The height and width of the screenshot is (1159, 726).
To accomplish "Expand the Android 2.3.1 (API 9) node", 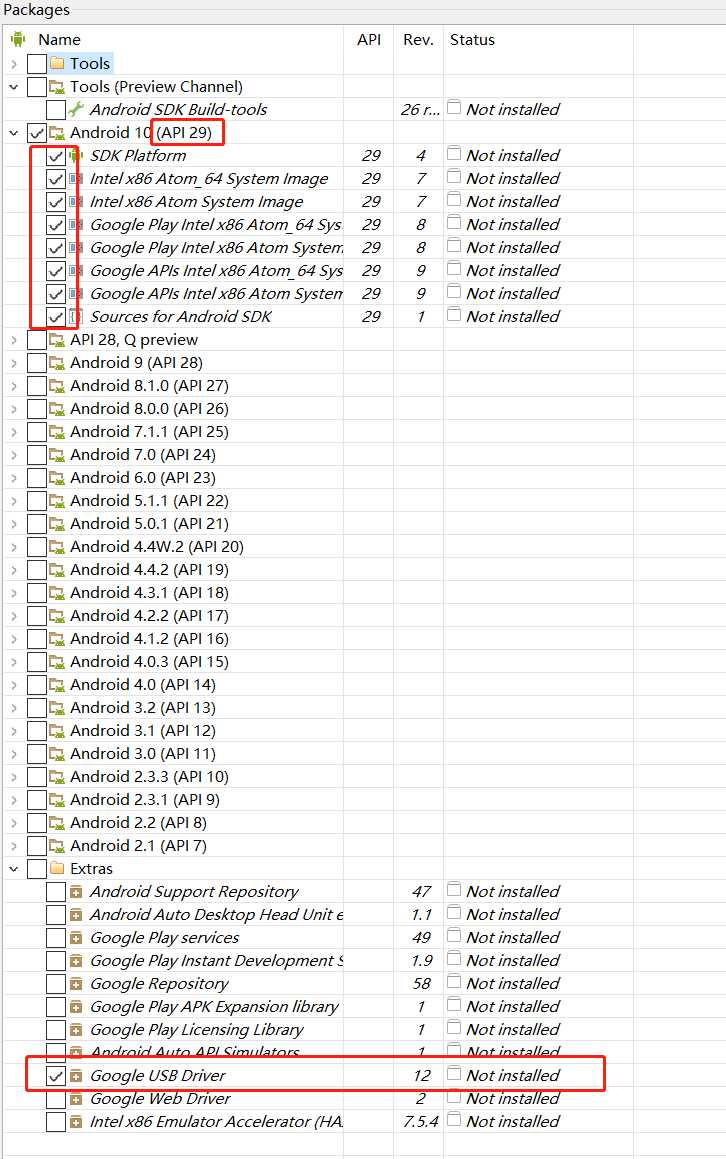I will 13,800.
